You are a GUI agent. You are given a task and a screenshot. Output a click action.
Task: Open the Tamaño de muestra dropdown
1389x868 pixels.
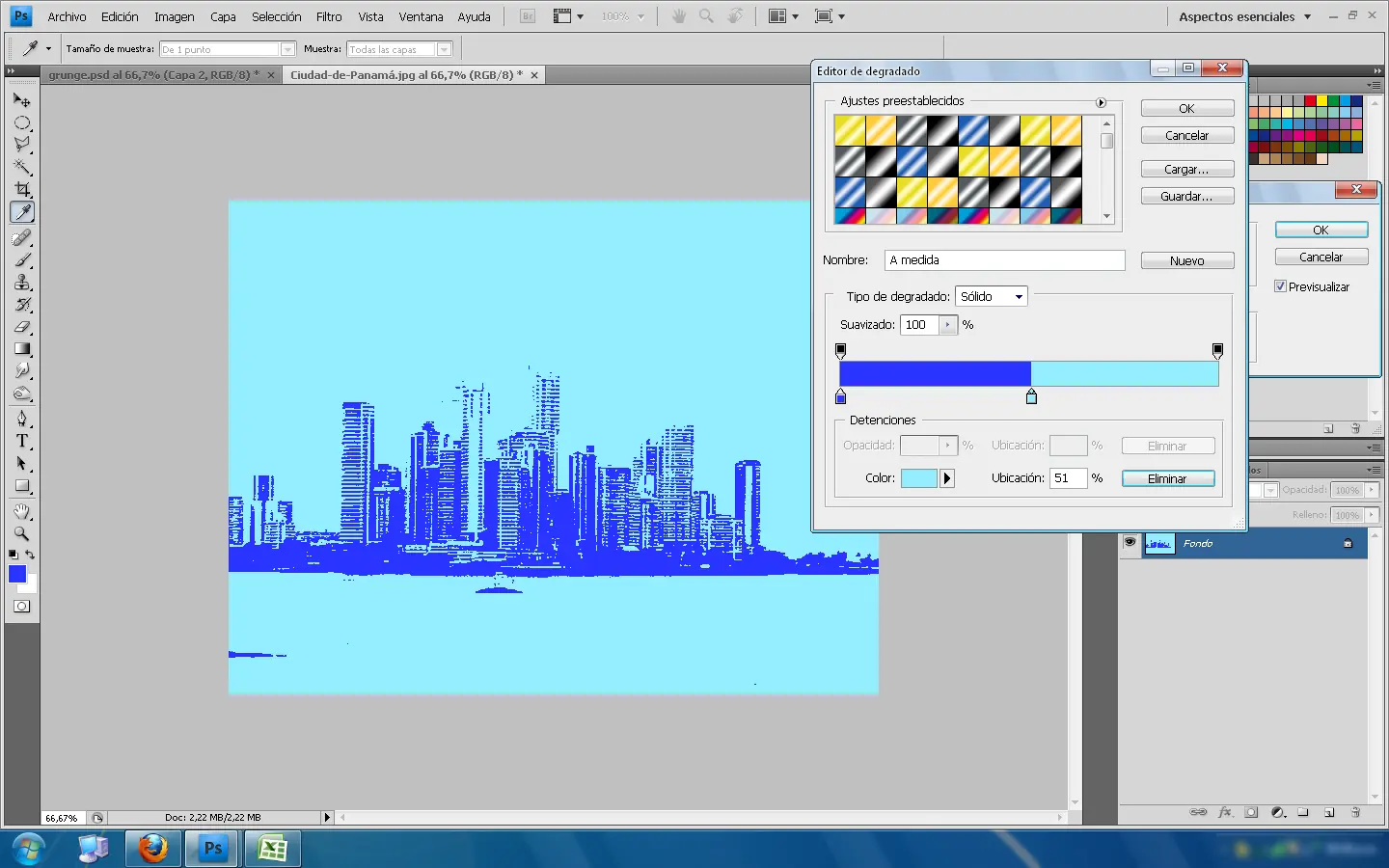coord(228,49)
